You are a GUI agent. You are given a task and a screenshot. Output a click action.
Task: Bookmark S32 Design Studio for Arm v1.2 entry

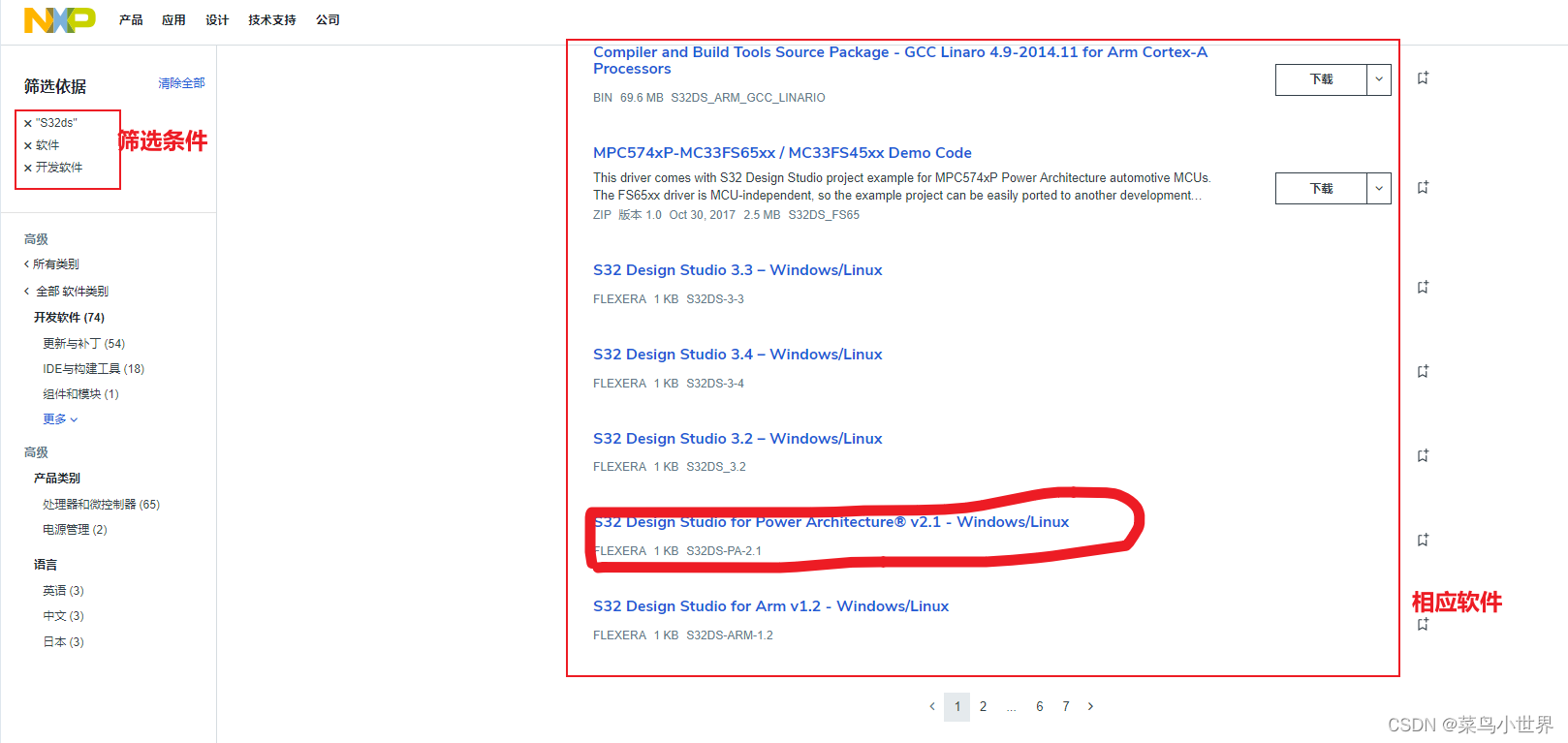pyautogui.click(x=1423, y=624)
